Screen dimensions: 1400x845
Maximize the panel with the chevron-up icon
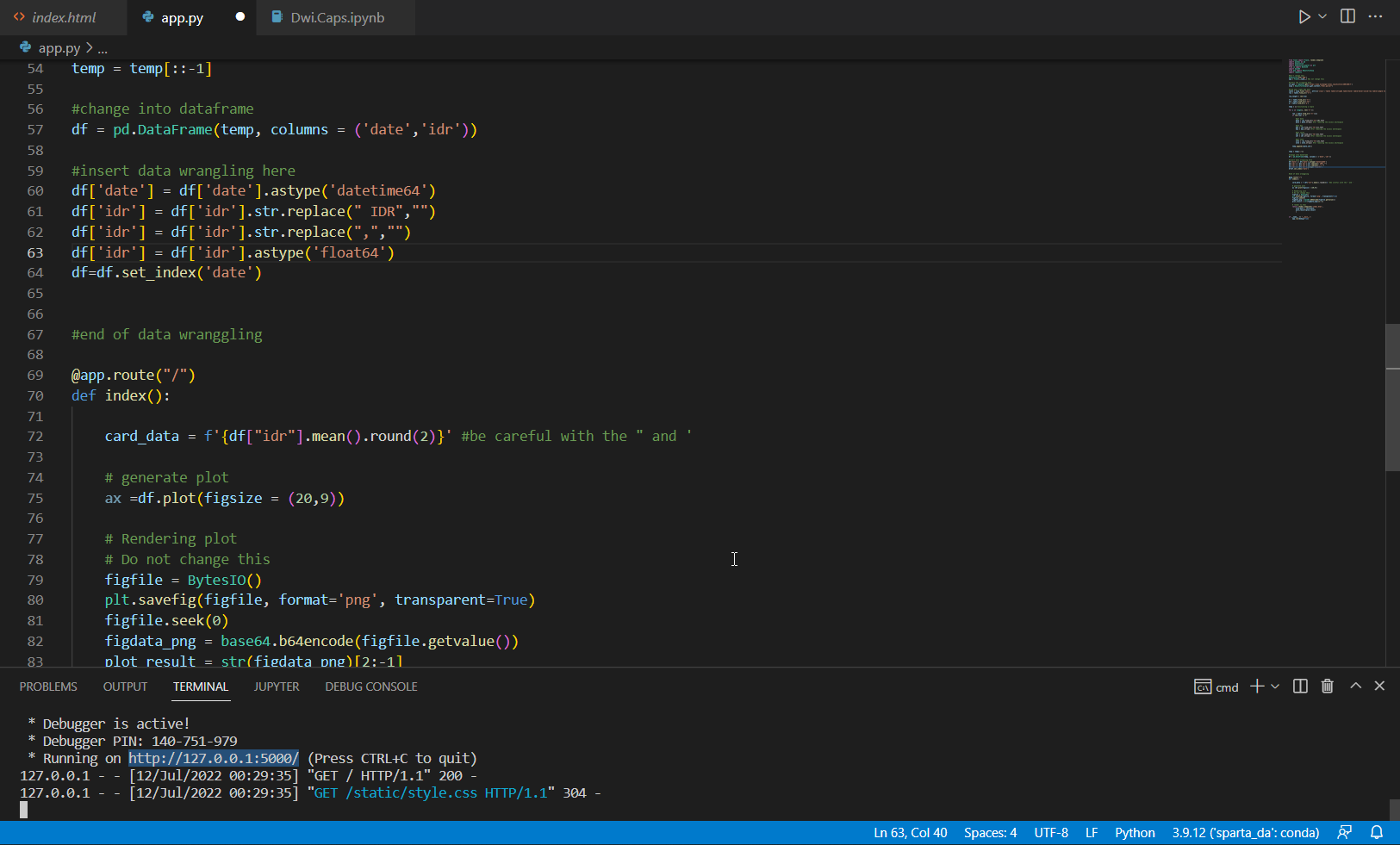[x=1355, y=686]
